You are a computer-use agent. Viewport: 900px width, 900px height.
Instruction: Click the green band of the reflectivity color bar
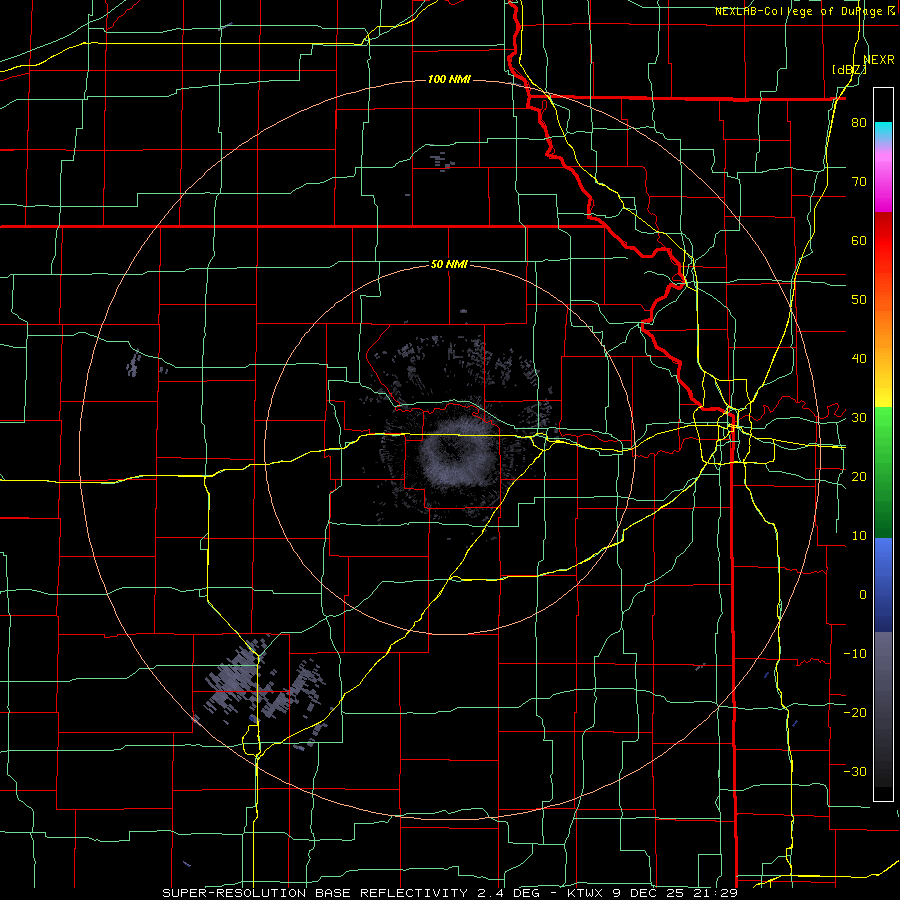tap(883, 472)
